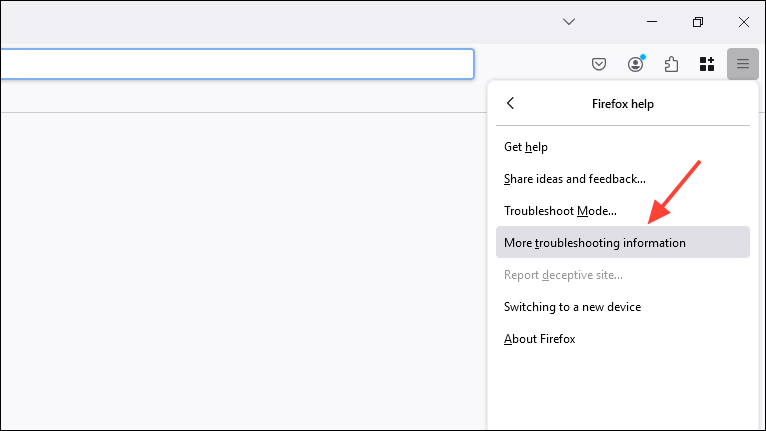
Task: Select Get help menu entry
Action: (622, 147)
